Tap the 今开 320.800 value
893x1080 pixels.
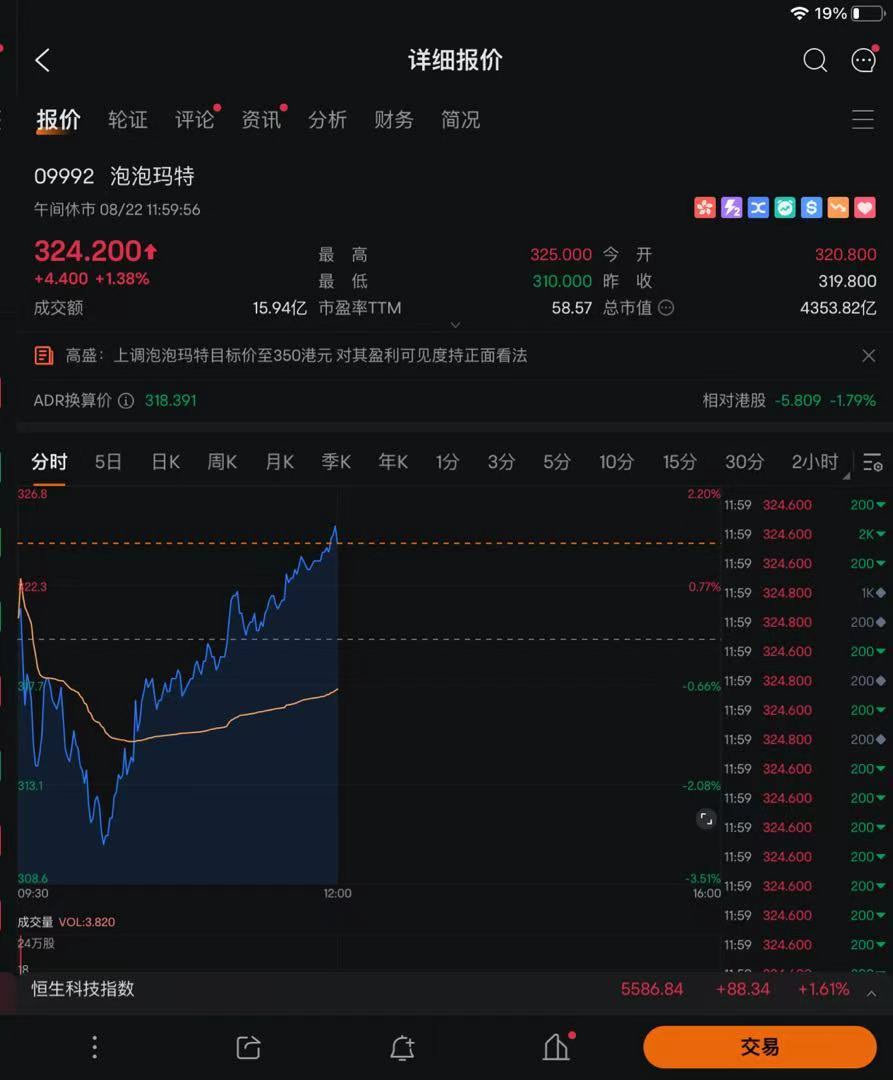click(845, 254)
